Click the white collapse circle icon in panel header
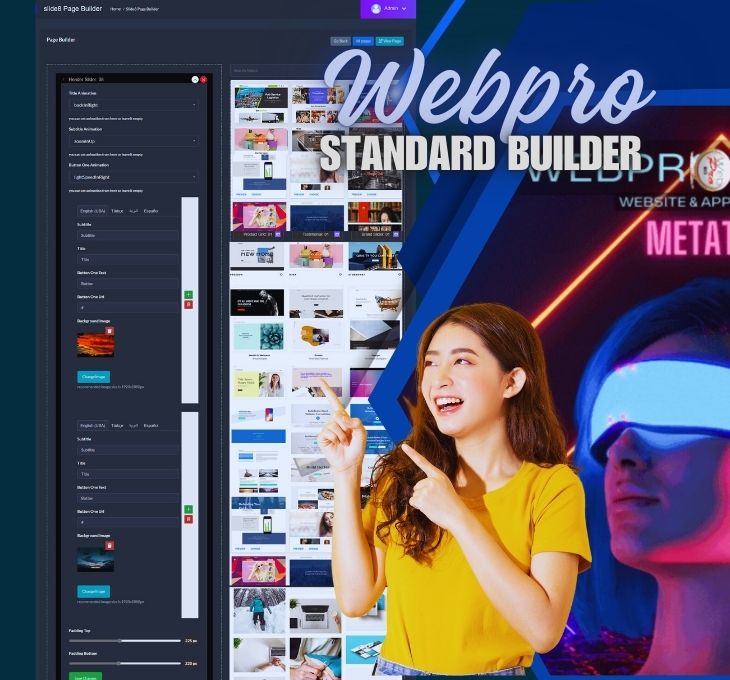The height and width of the screenshot is (680, 730). (x=195, y=79)
